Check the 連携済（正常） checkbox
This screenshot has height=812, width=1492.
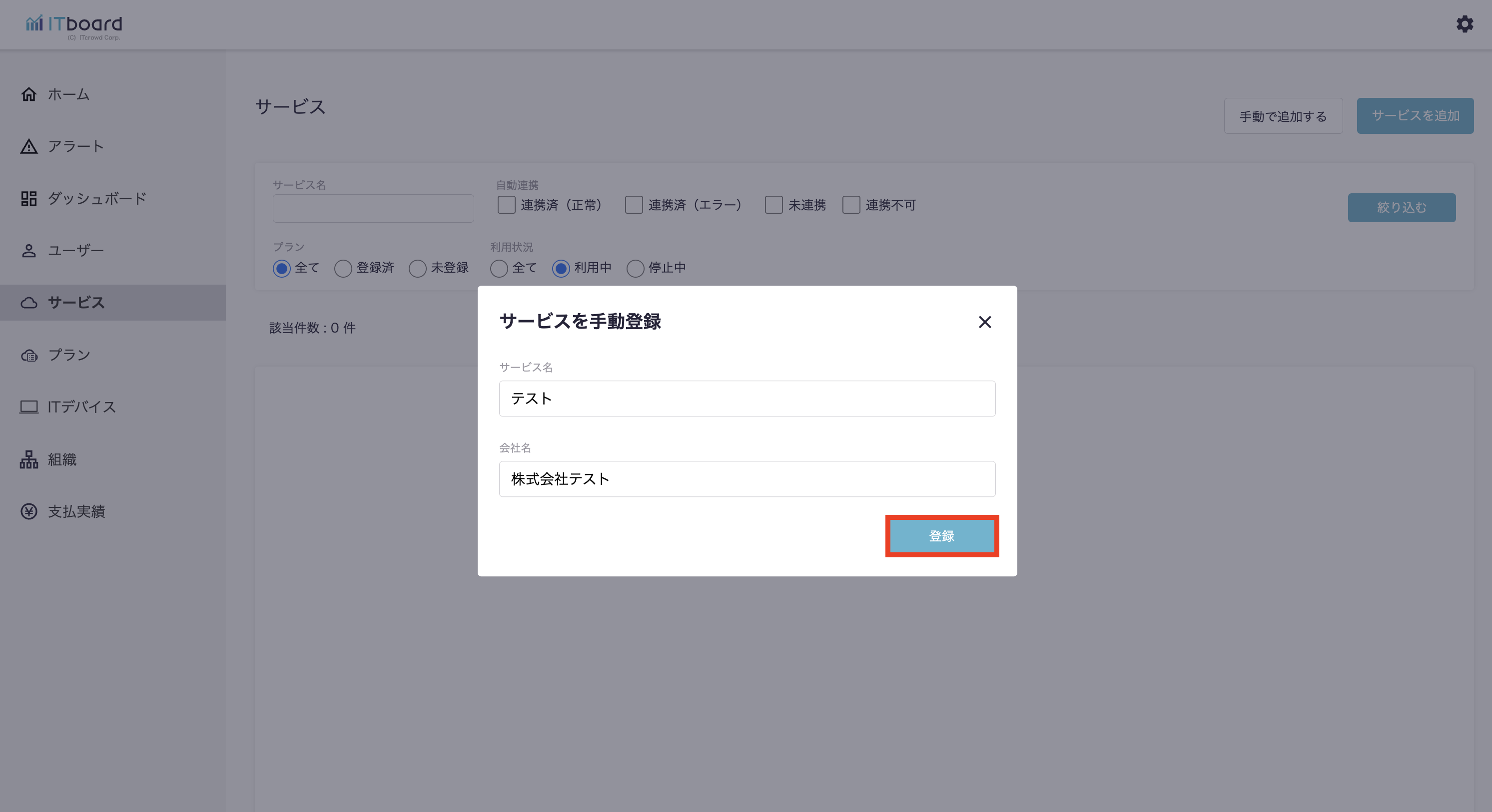click(506, 205)
